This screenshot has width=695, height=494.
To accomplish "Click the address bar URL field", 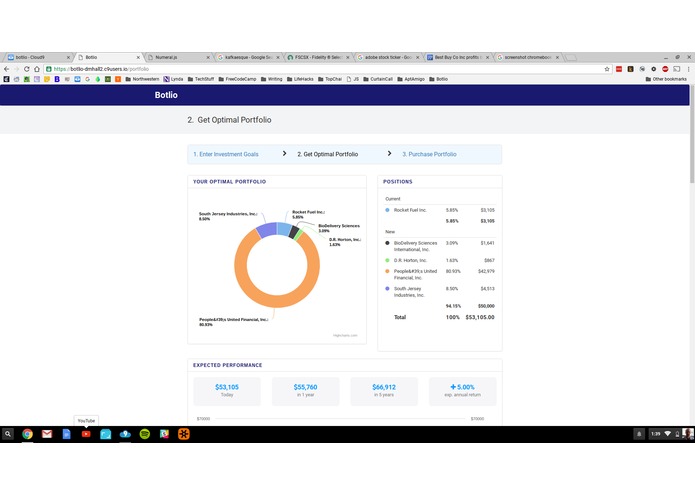I will 328,69.
